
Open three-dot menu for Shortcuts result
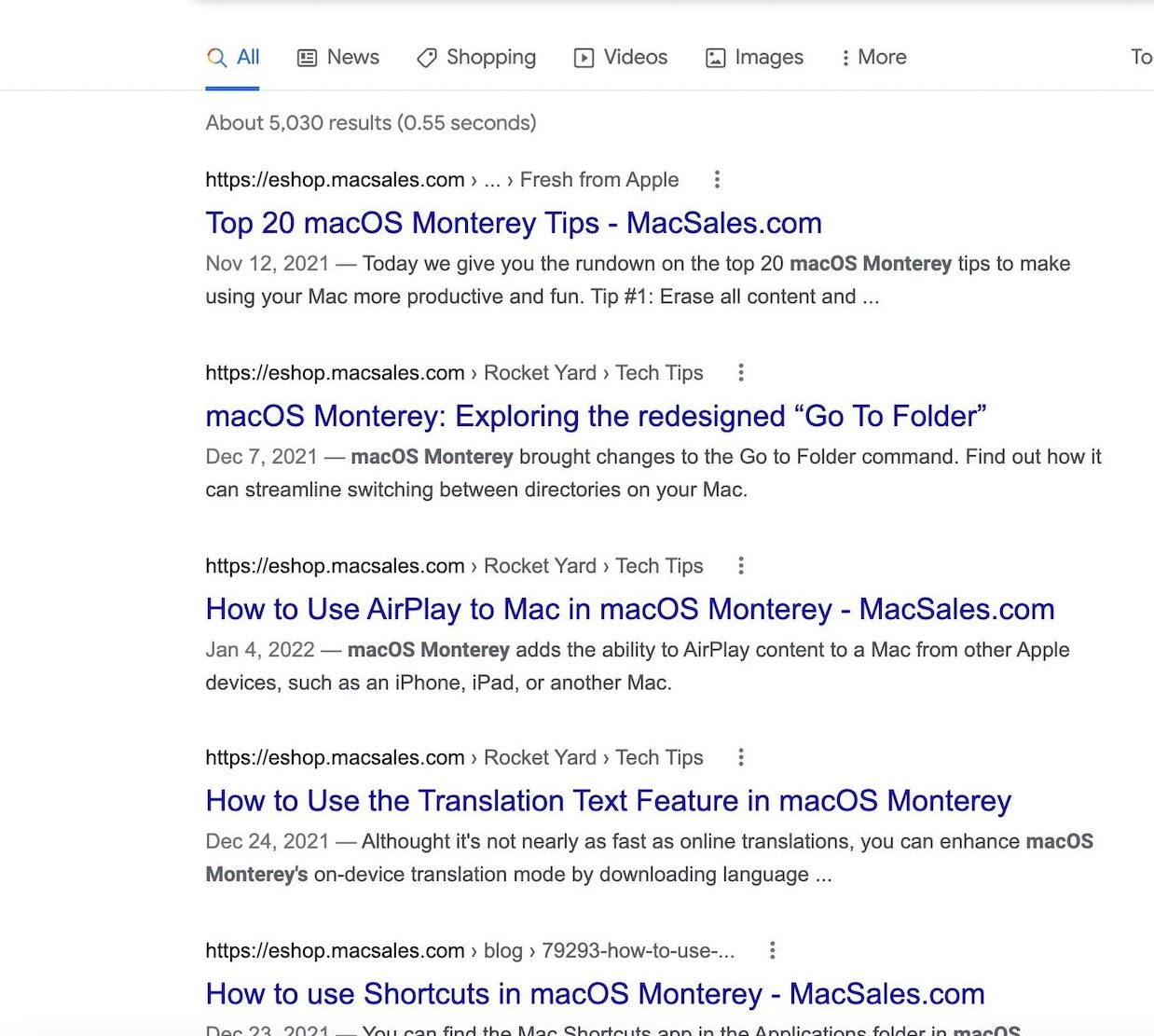[x=772, y=950]
